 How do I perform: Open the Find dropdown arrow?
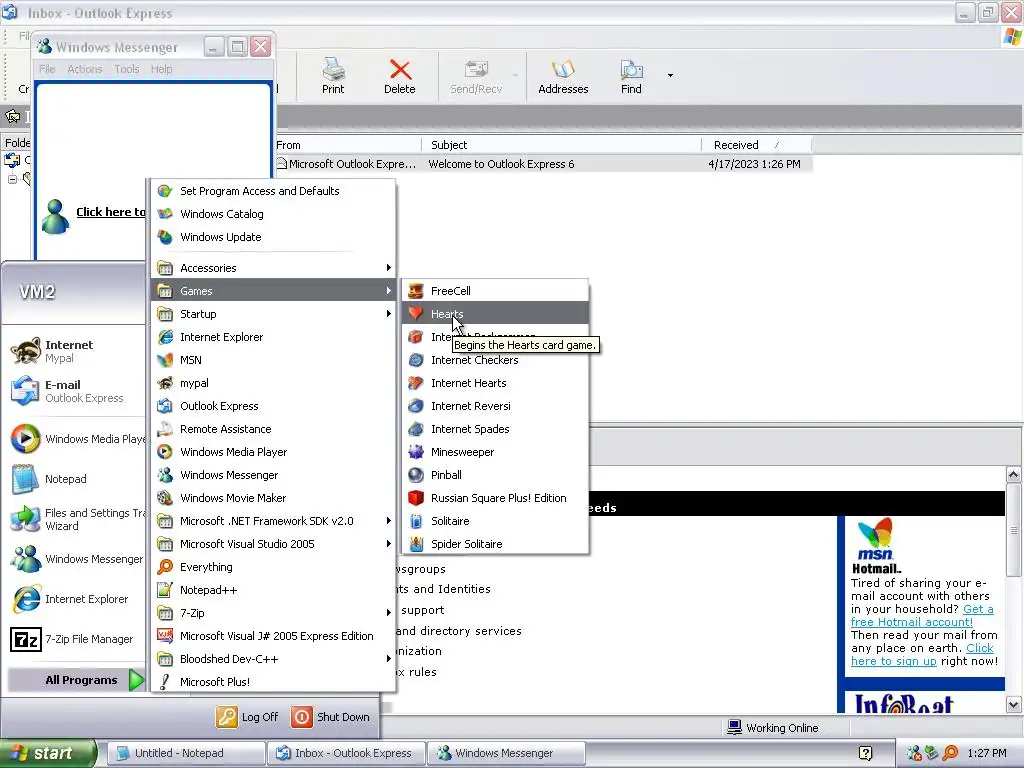coord(670,76)
